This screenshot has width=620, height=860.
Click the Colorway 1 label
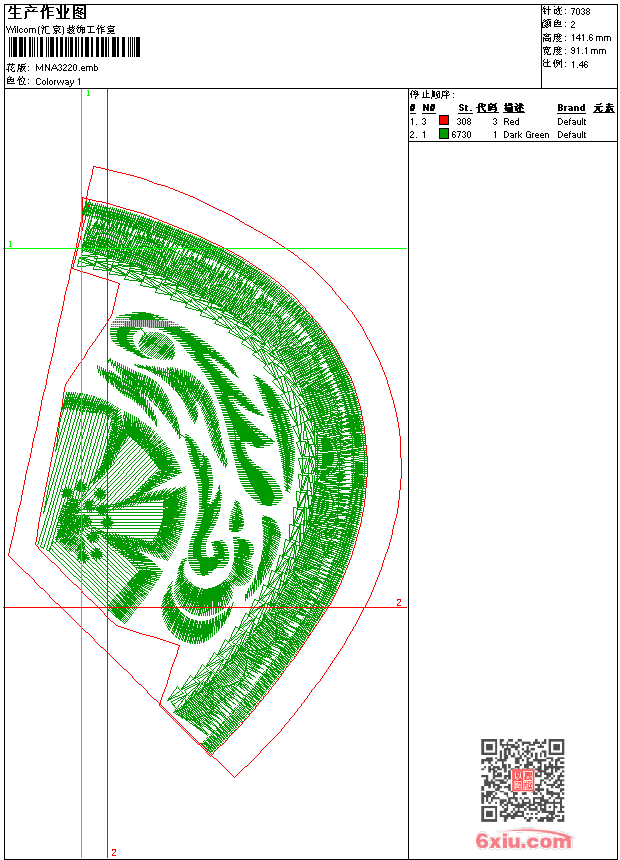click(x=59, y=82)
